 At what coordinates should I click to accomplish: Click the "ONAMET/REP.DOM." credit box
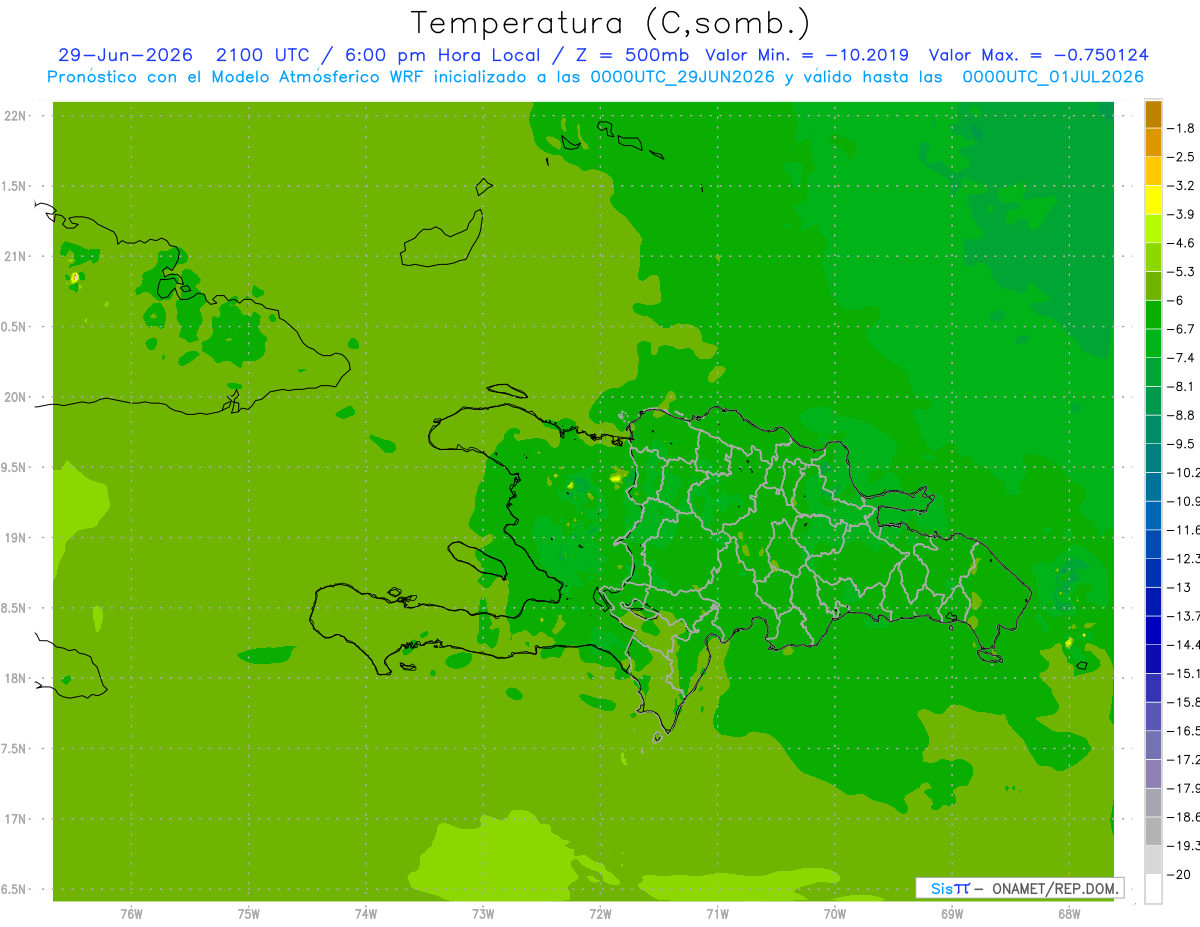click(x=1019, y=888)
